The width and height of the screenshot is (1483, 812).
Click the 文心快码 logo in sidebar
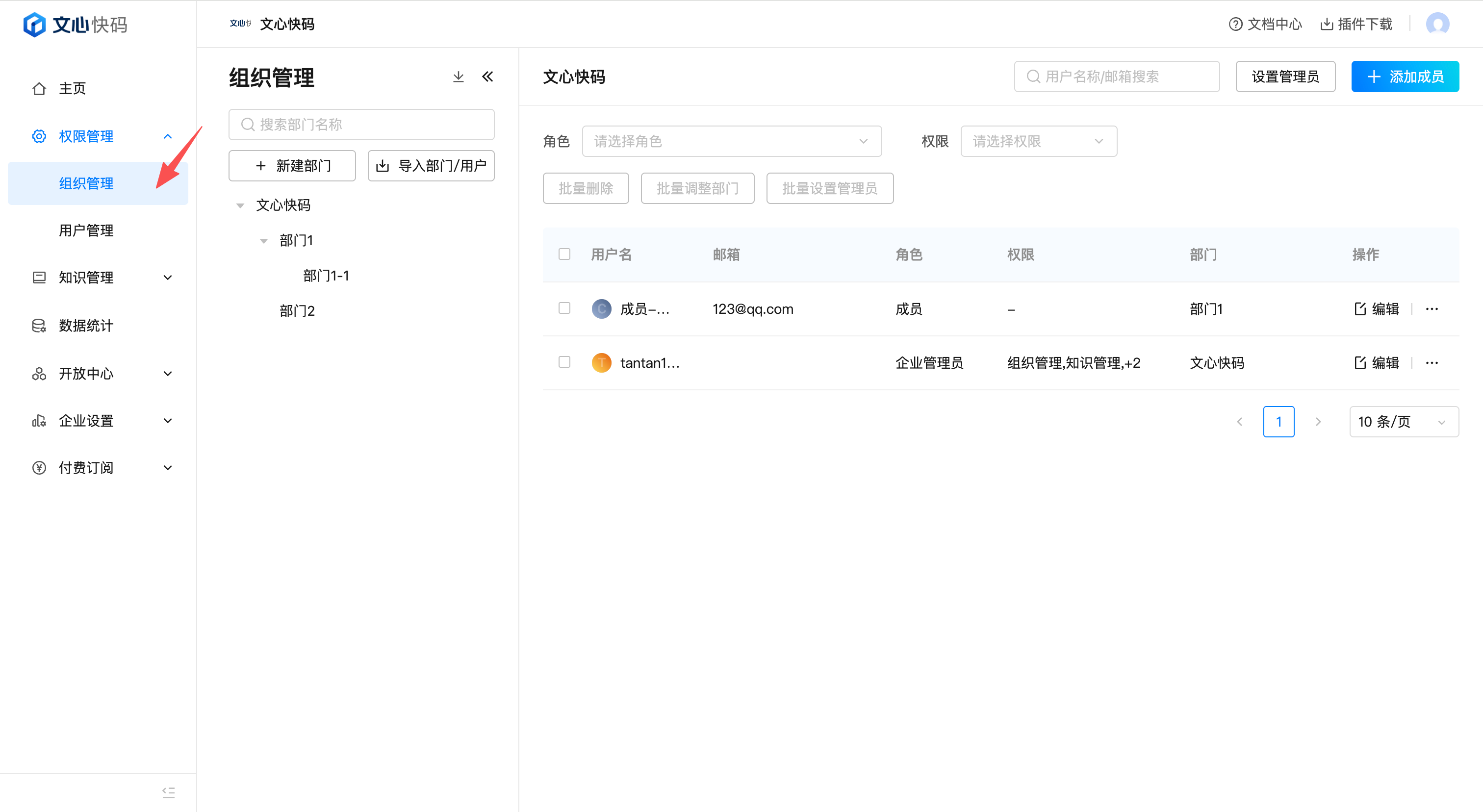75,25
